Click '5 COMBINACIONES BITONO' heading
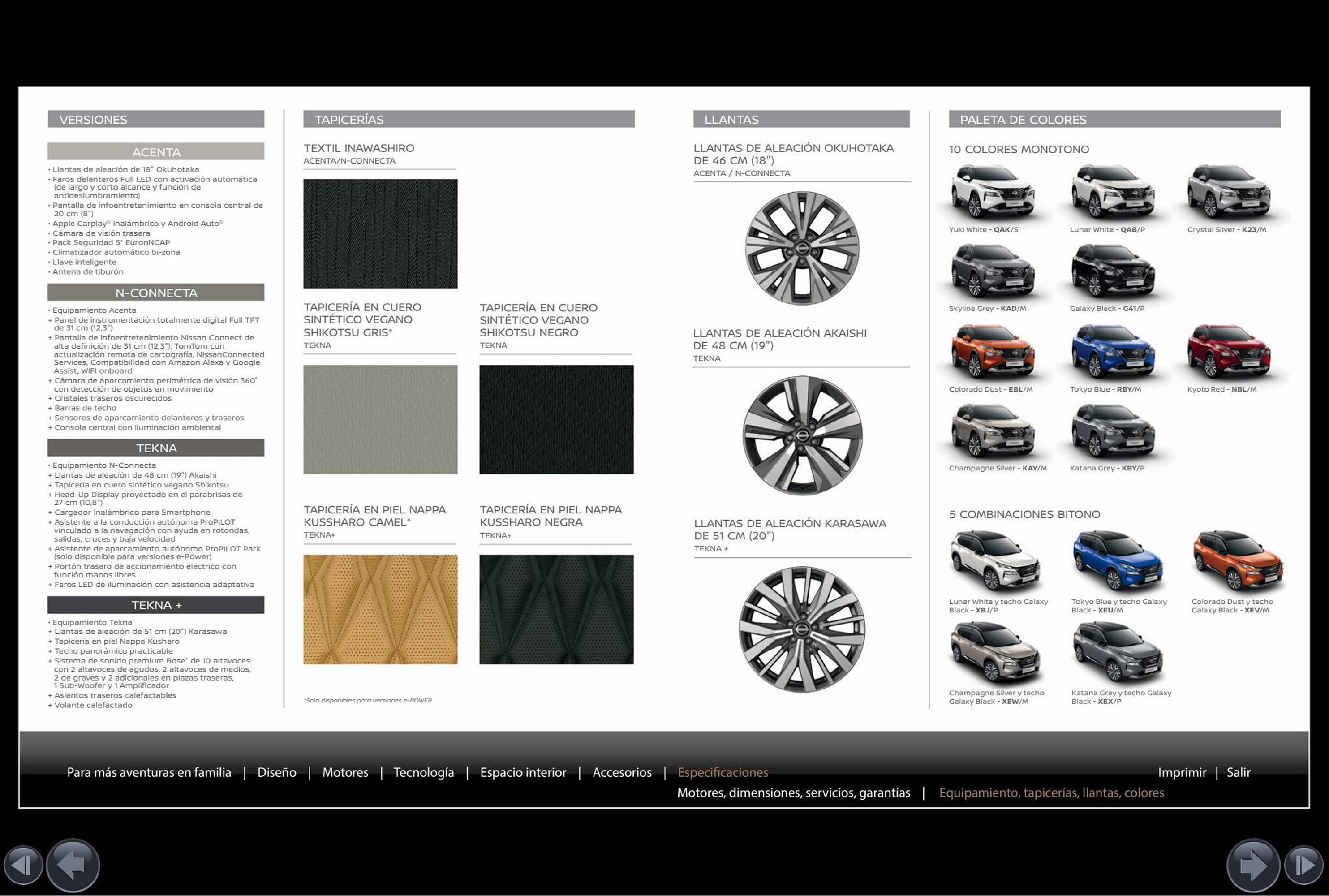This screenshot has height=896, width=1329. click(1024, 514)
